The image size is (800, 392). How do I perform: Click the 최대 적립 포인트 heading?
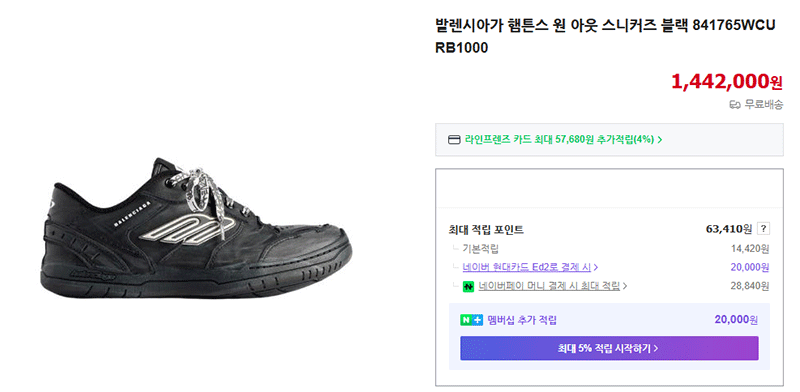486,230
